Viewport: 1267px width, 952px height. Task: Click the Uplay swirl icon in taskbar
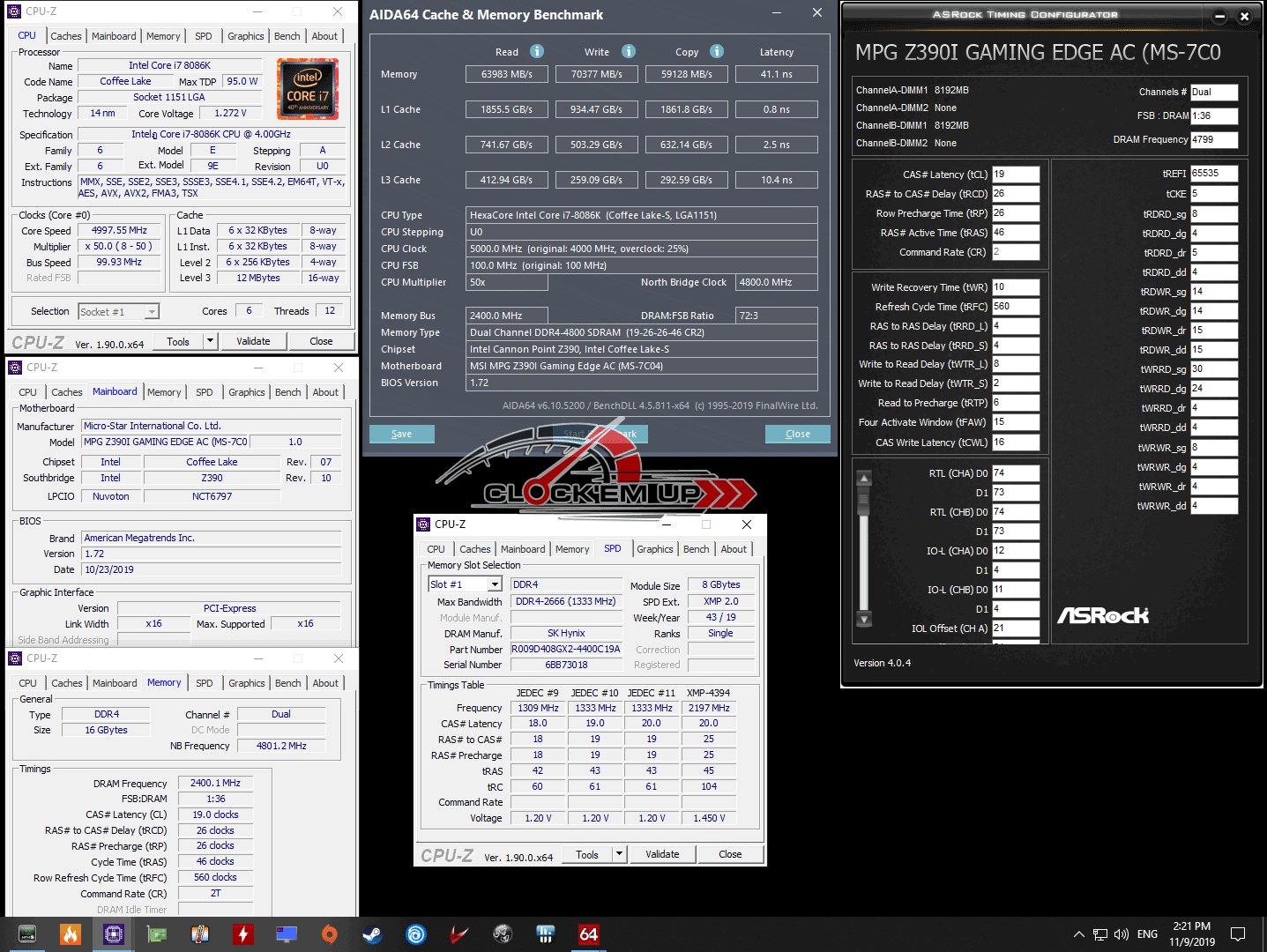click(415, 934)
